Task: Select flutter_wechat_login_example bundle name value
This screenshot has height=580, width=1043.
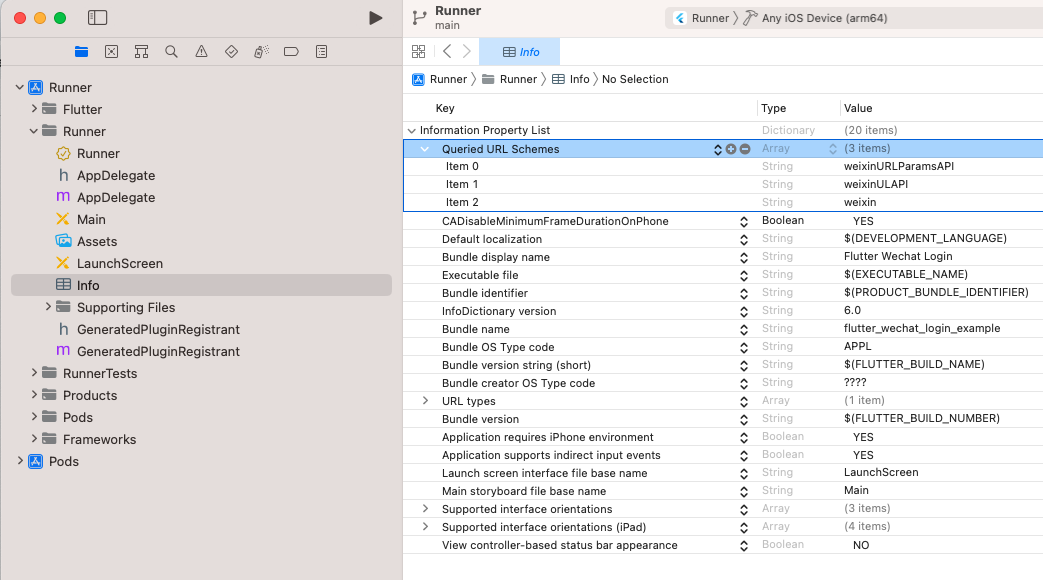Action: pyautogui.click(x=921, y=328)
